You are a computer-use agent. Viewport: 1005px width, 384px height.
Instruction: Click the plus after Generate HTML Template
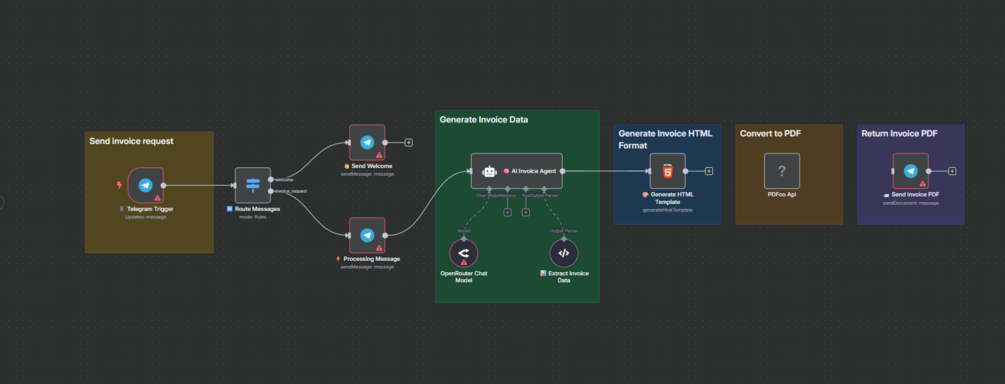coord(709,171)
